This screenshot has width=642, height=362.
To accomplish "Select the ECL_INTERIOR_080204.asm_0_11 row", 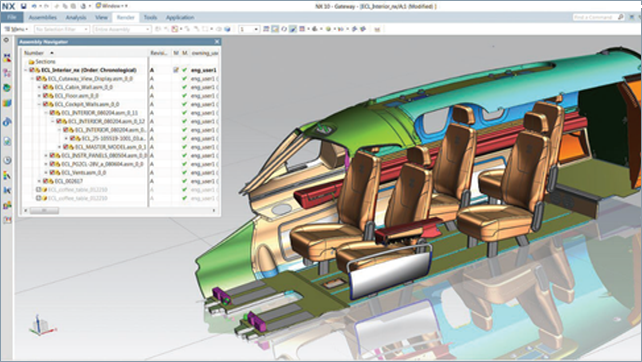I will [x=99, y=113].
